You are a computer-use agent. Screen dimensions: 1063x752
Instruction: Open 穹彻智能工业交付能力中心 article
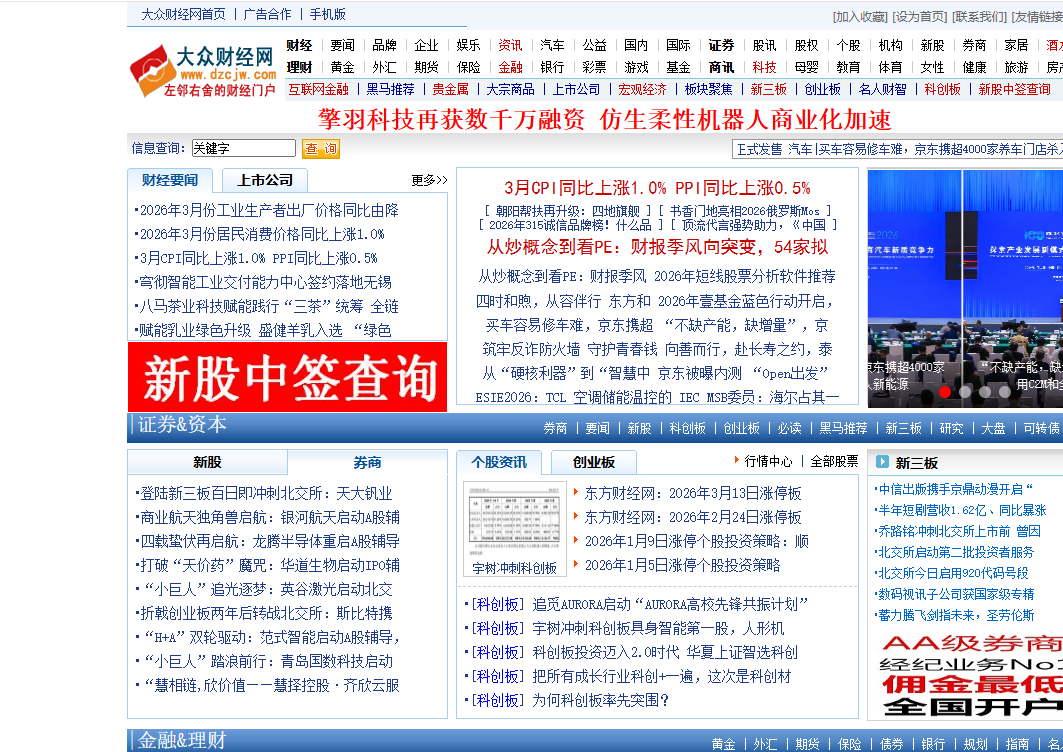point(264,282)
